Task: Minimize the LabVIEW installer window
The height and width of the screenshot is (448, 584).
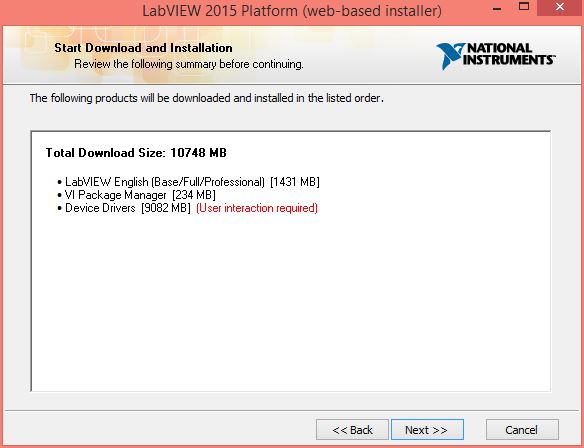Action: click(497, 7)
